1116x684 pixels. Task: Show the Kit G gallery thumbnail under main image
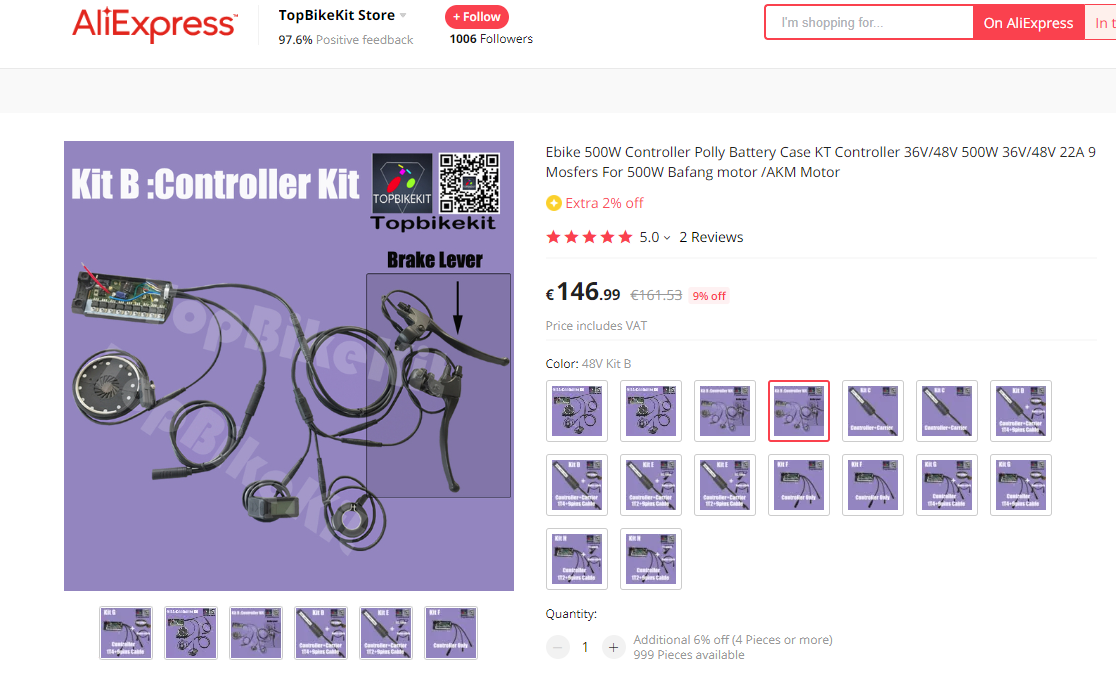tap(126, 633)
